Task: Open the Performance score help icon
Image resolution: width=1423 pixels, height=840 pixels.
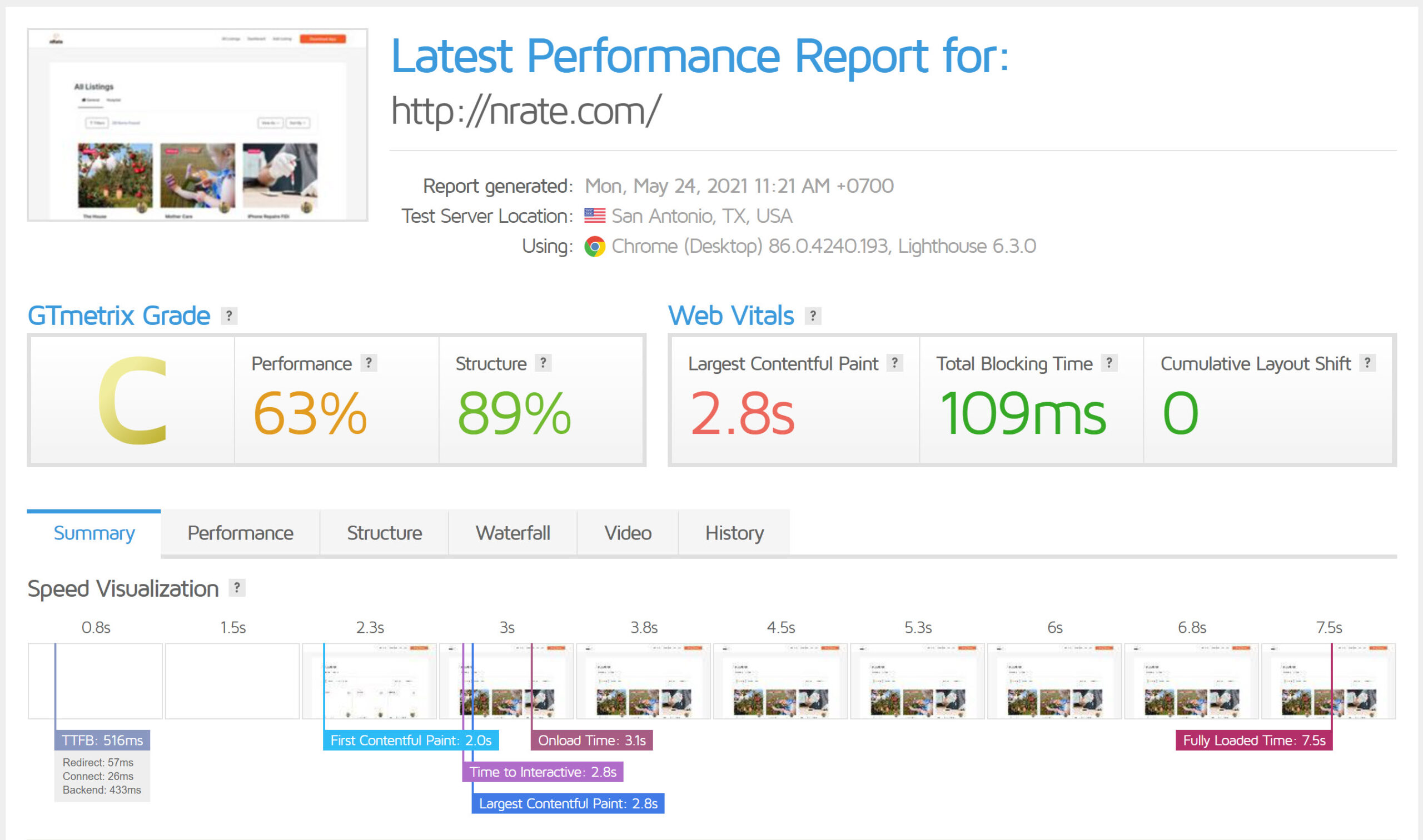Action: coord(369,363)
